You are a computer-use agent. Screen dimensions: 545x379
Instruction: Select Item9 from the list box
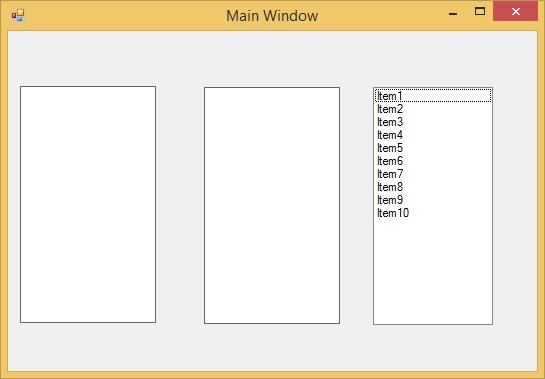coord(433,200)
